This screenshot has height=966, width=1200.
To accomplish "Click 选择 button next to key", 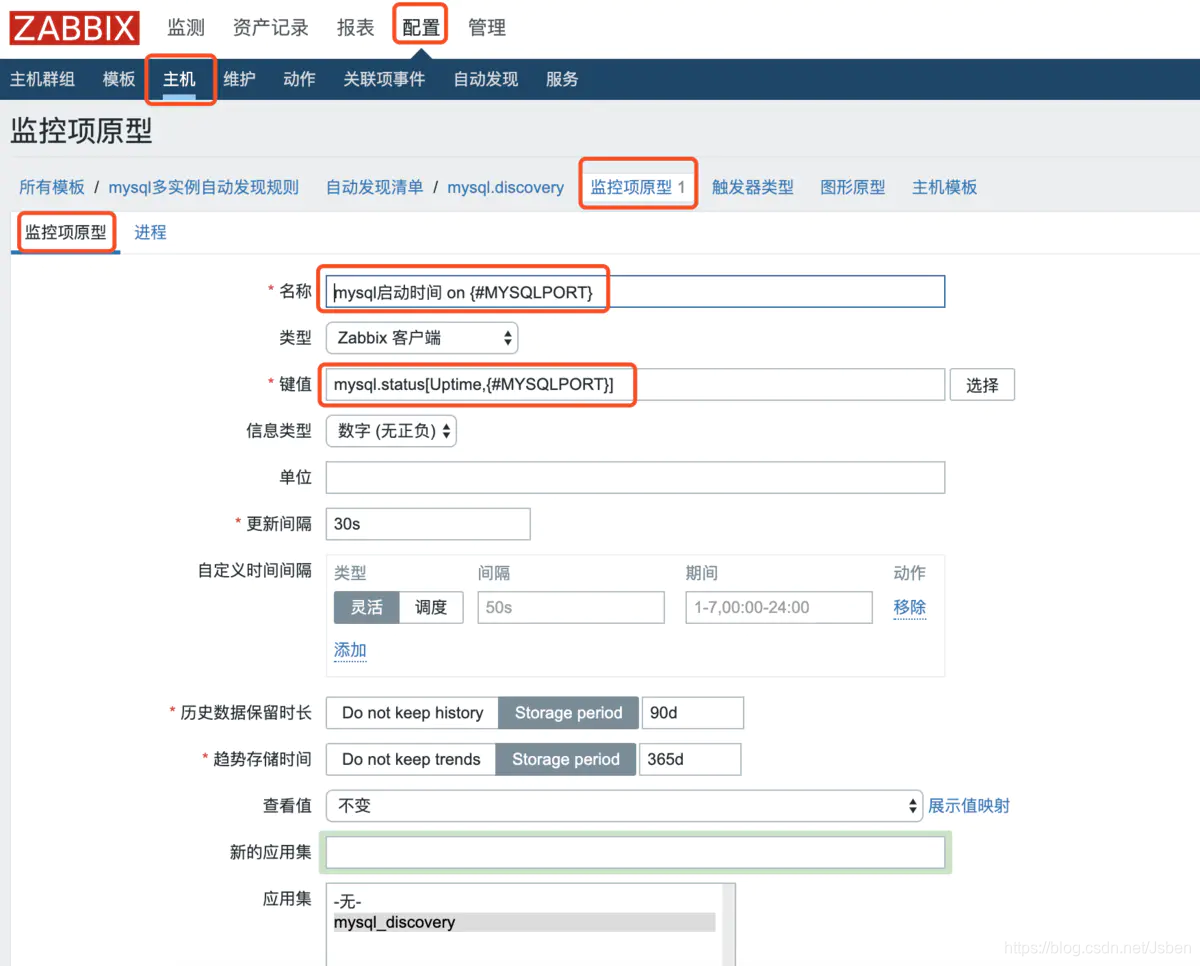I will [x=982, y=385].
